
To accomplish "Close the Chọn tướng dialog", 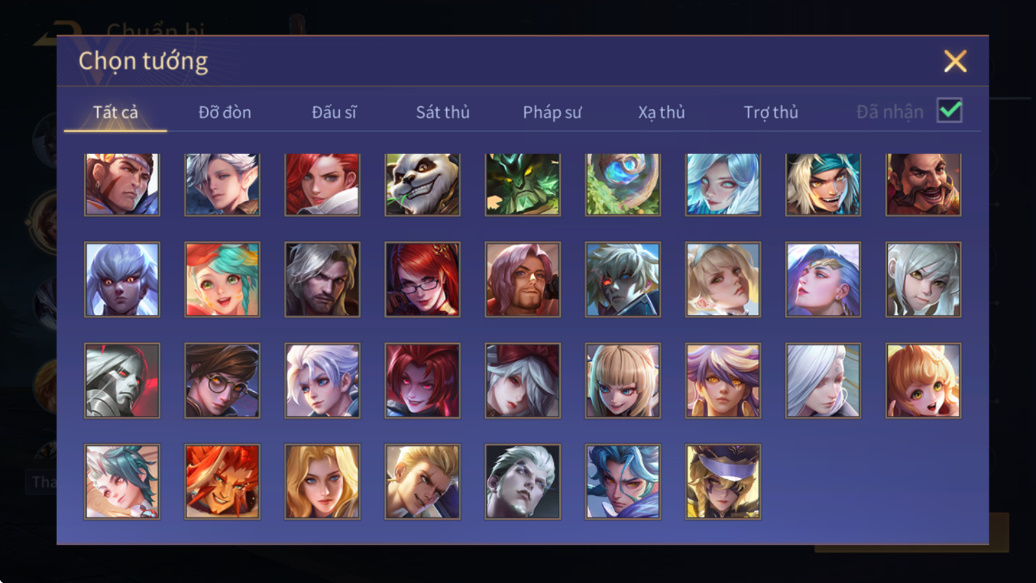I will click(x=955, y=61).
